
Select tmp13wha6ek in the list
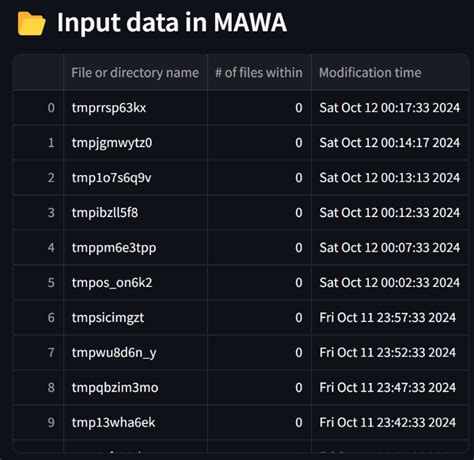tap(135, 423)
